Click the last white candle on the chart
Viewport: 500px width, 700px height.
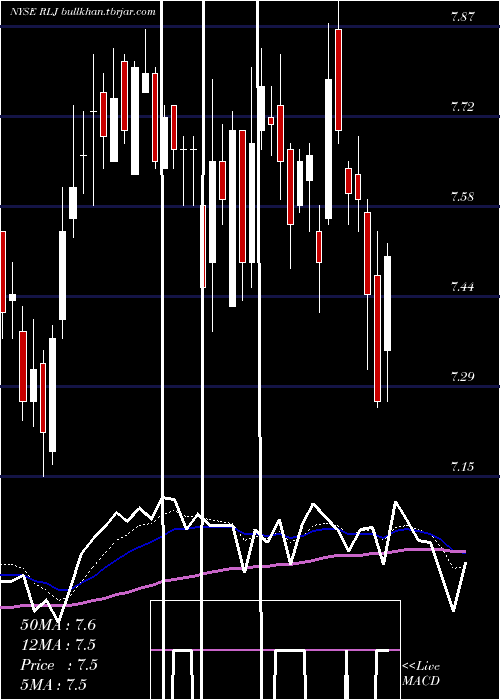coord(388,304)
